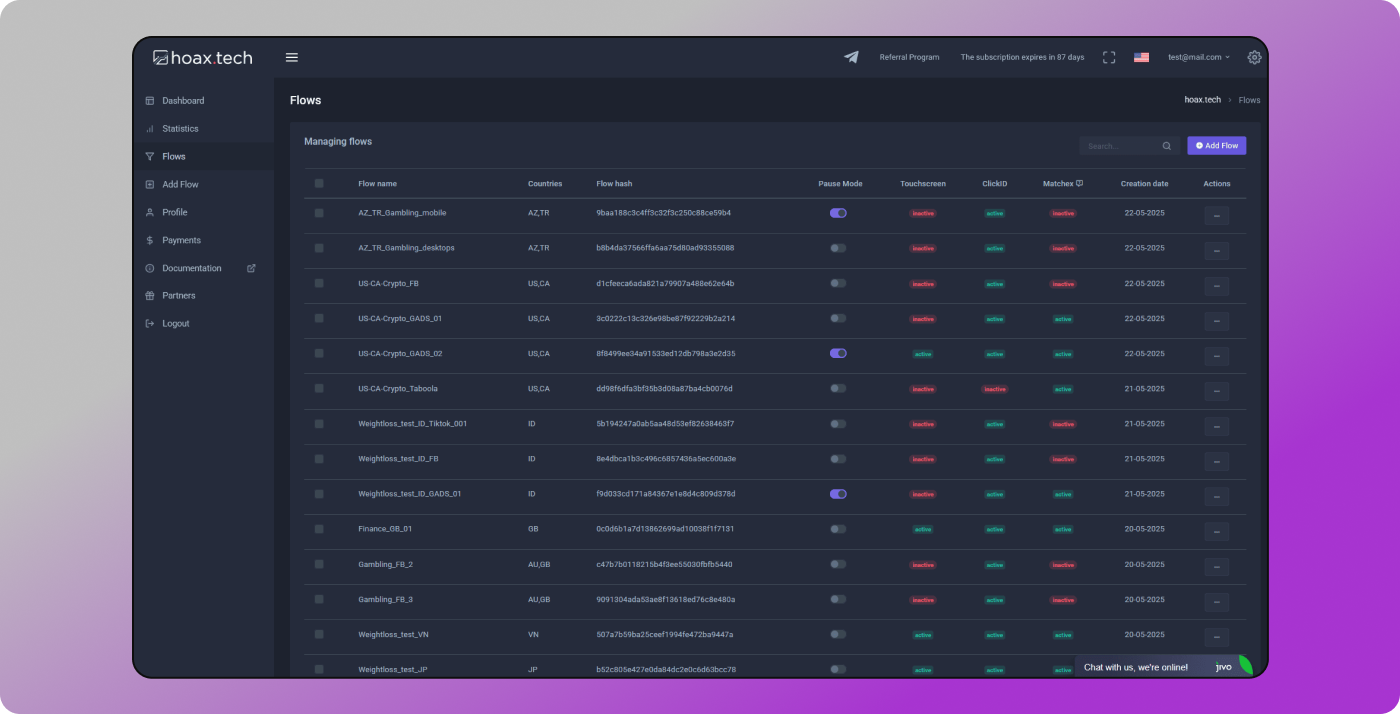
Task: Check the select-all checkbox in table header
Action: [319, 183]
